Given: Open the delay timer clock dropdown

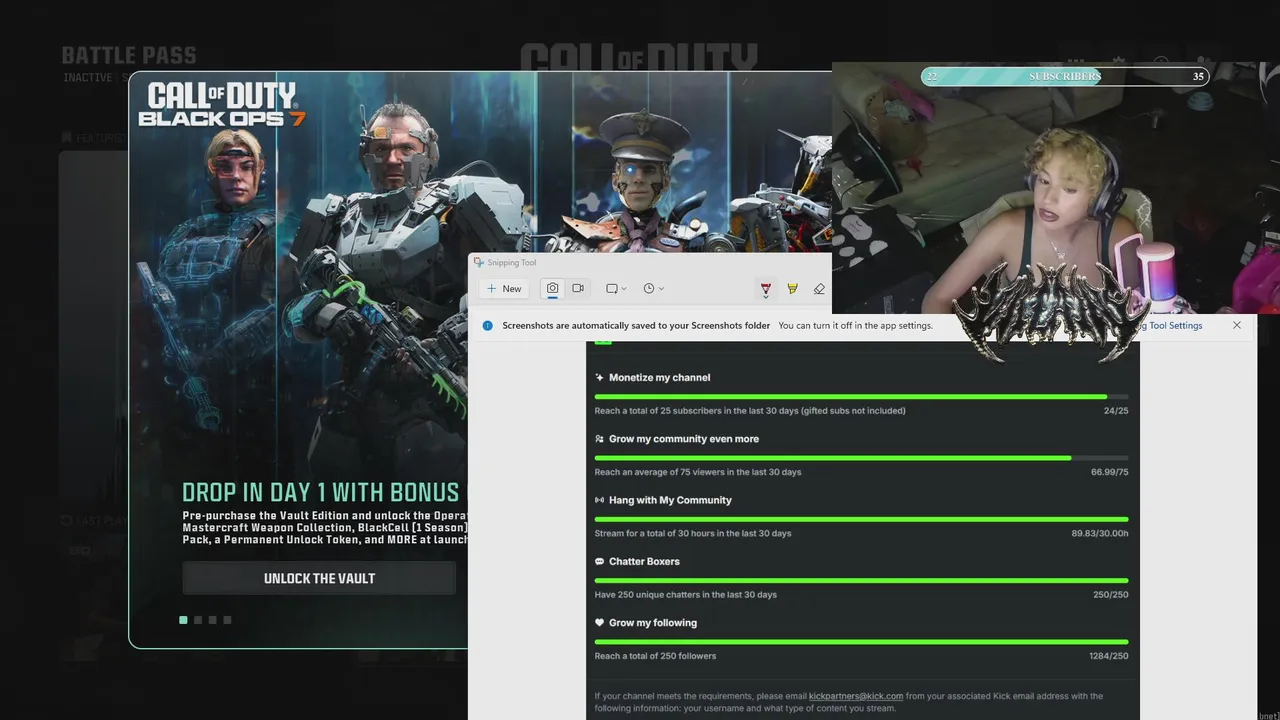Looking at the screenshot, I should [653, 289].
